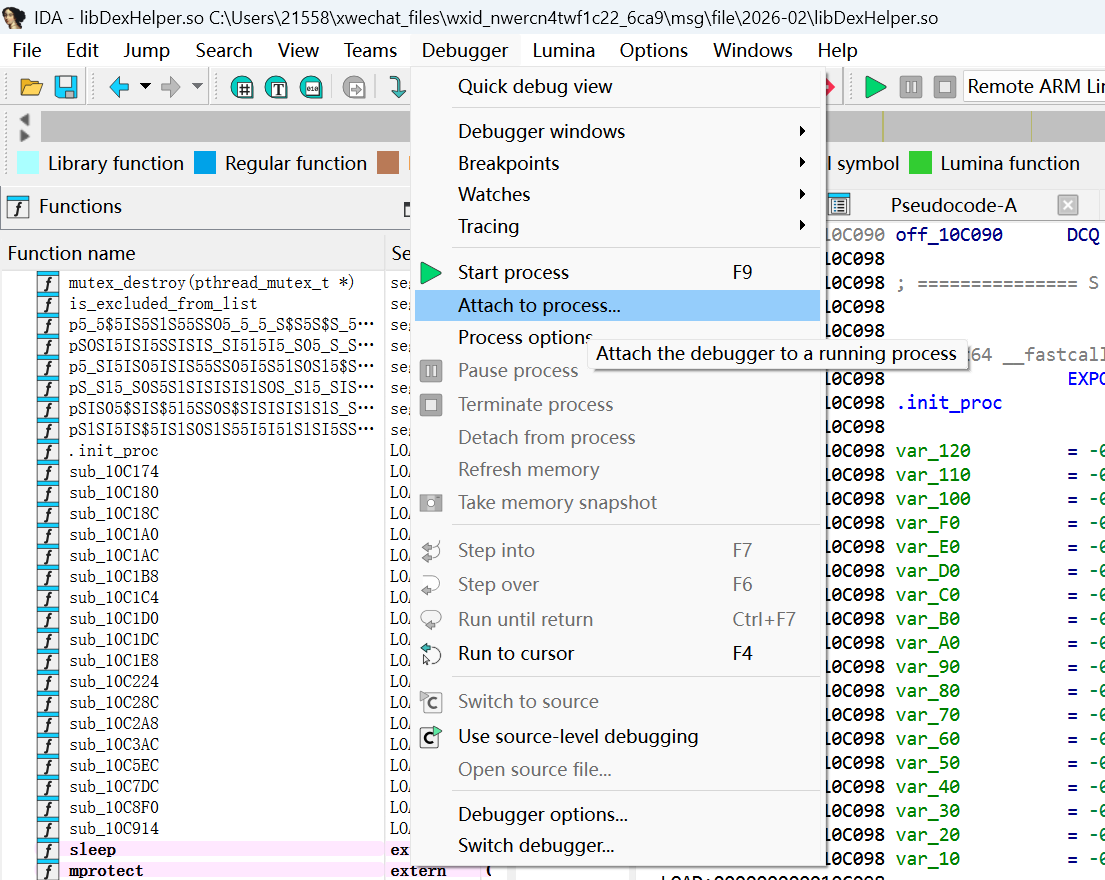Viewport: 1105px width, 880px height.
Task: Open back-navigation history dropdown arrow
Action: tap(145, 87)
